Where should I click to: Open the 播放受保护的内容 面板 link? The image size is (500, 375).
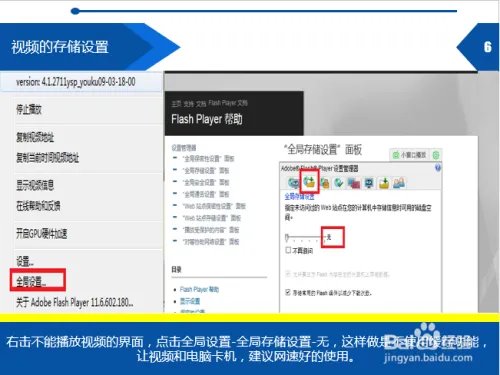pos(211,230)
